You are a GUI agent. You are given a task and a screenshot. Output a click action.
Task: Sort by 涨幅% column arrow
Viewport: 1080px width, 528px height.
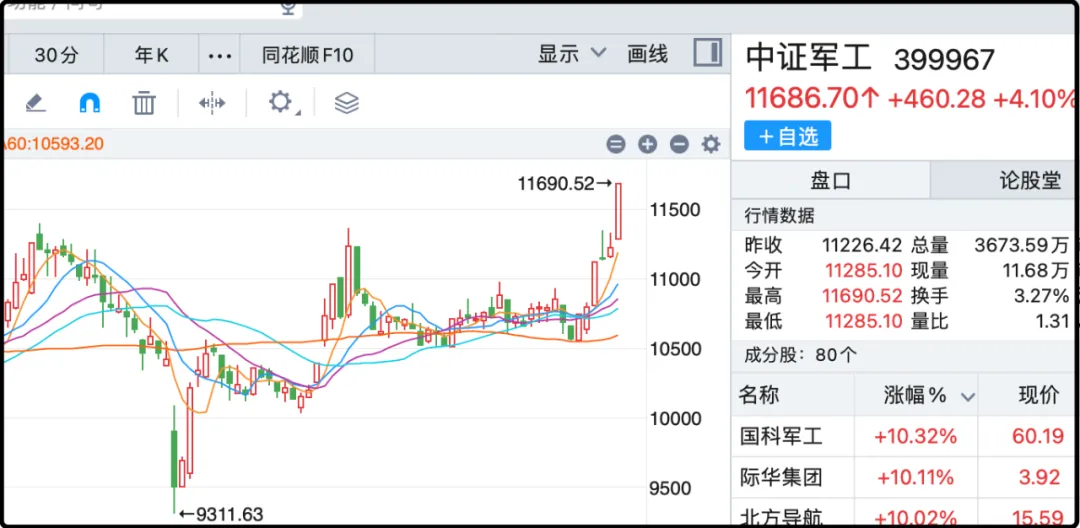[967, 397]
